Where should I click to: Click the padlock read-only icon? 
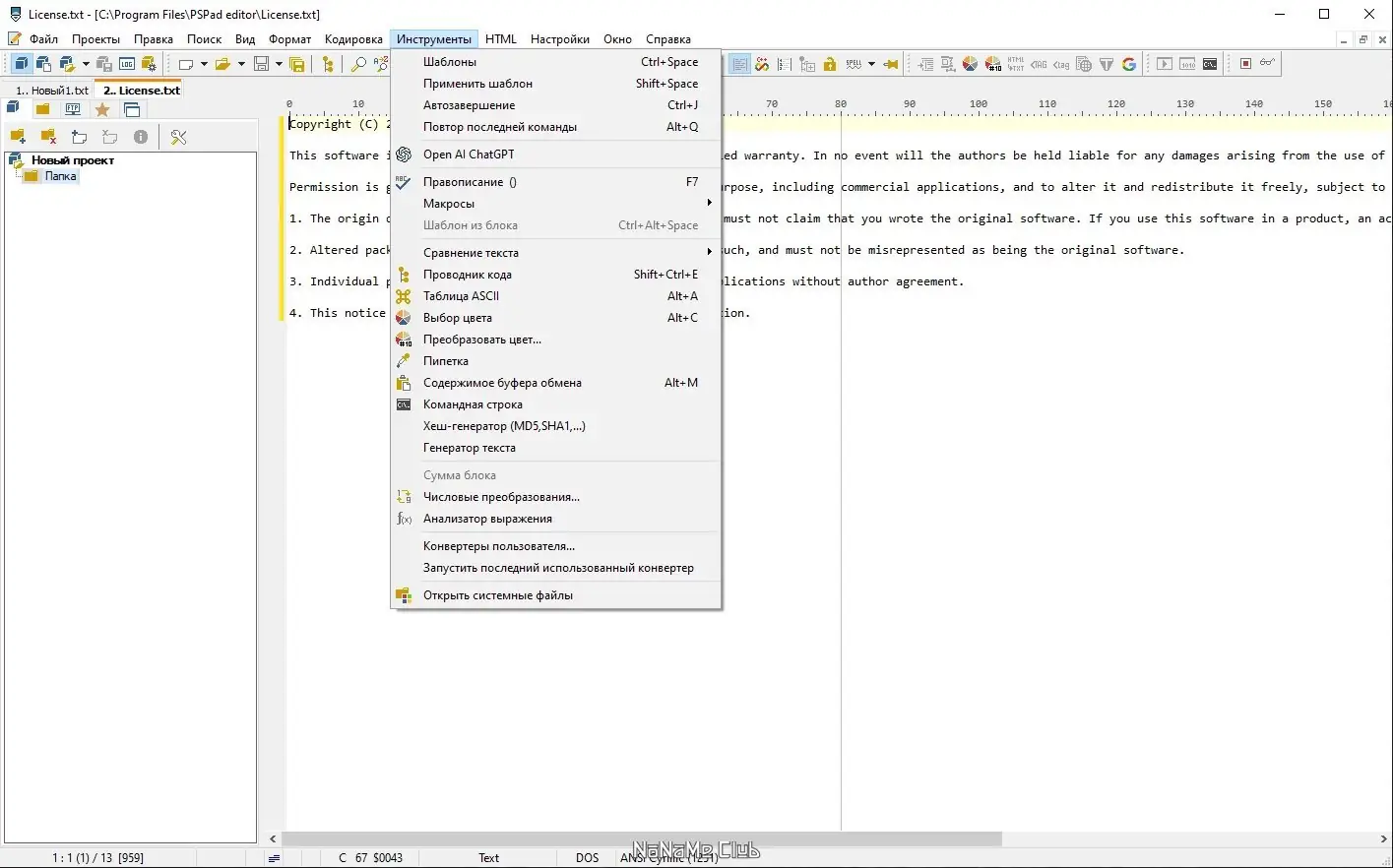[x=830, y=64]
